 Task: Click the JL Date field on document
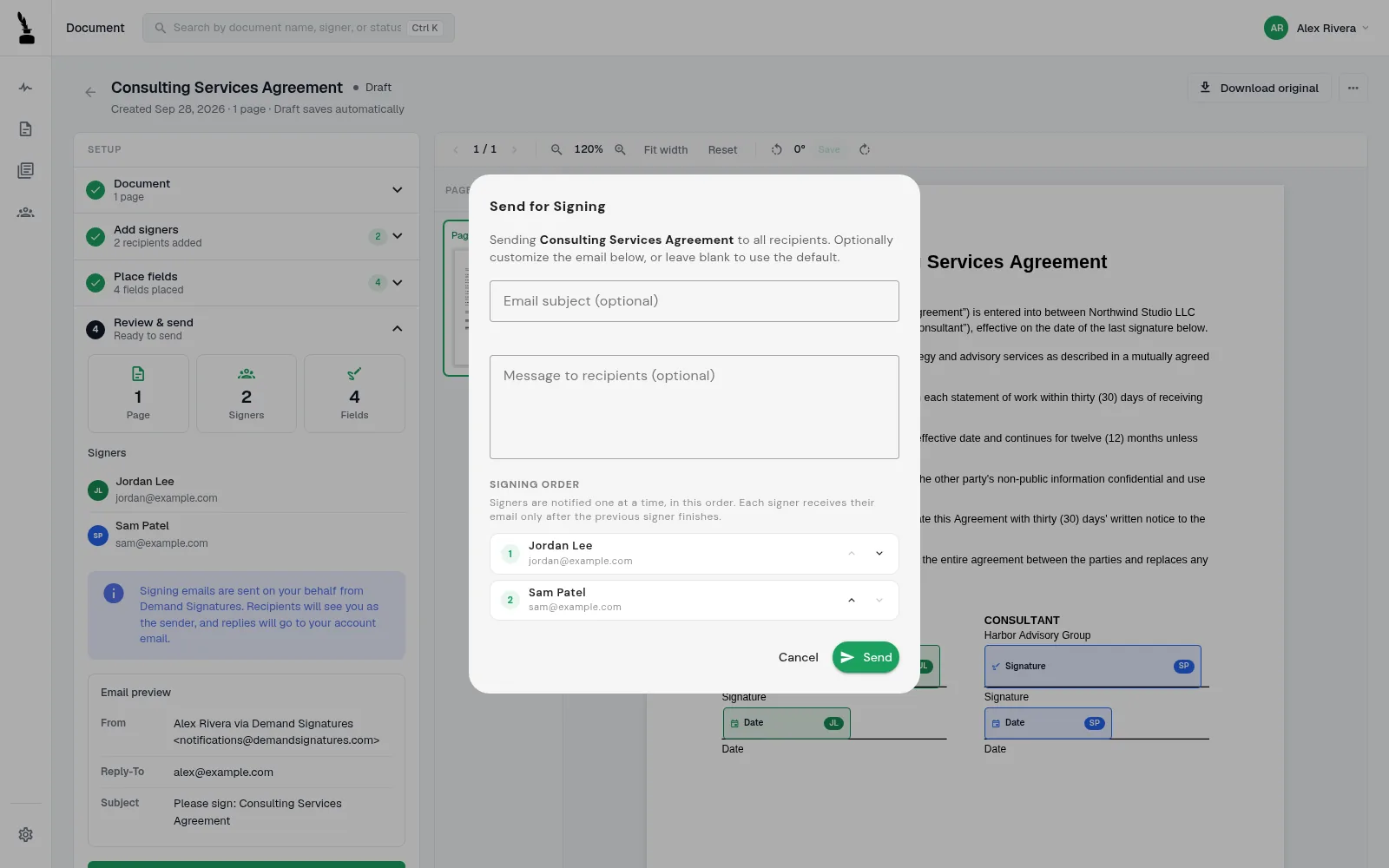[787, 723]
